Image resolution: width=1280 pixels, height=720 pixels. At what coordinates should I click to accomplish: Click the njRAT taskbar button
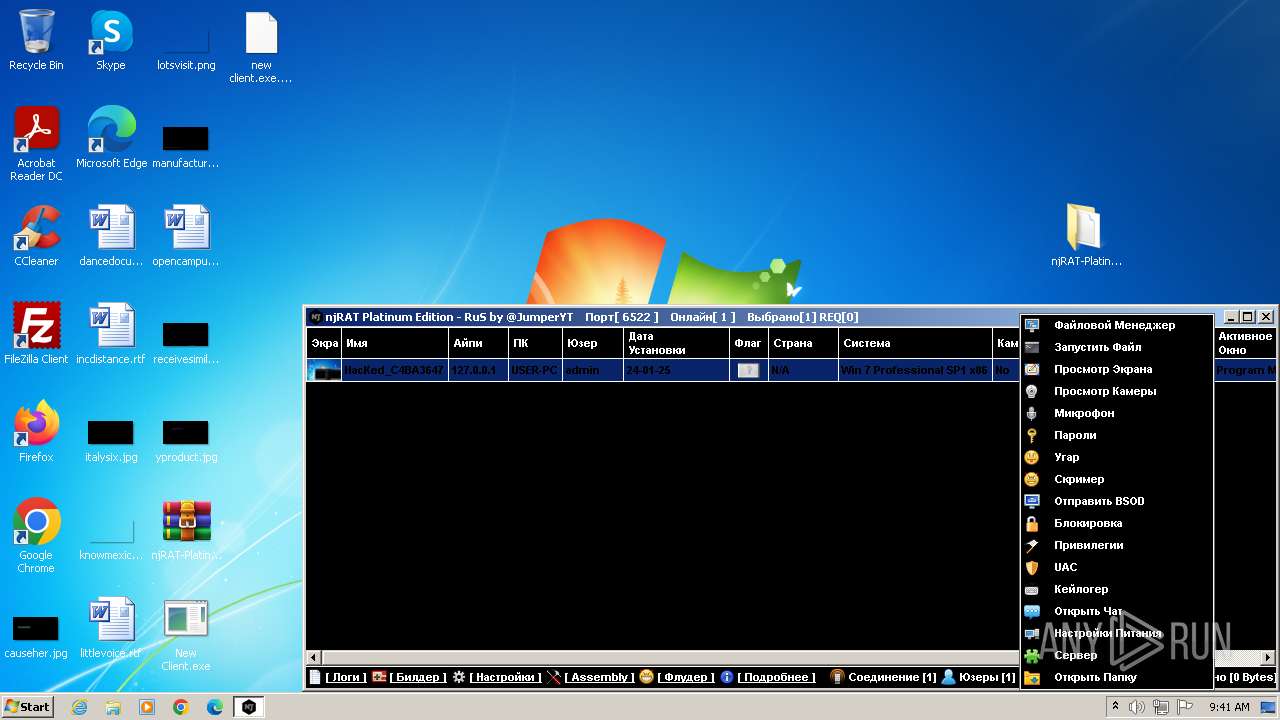click(x=249, y=707)
